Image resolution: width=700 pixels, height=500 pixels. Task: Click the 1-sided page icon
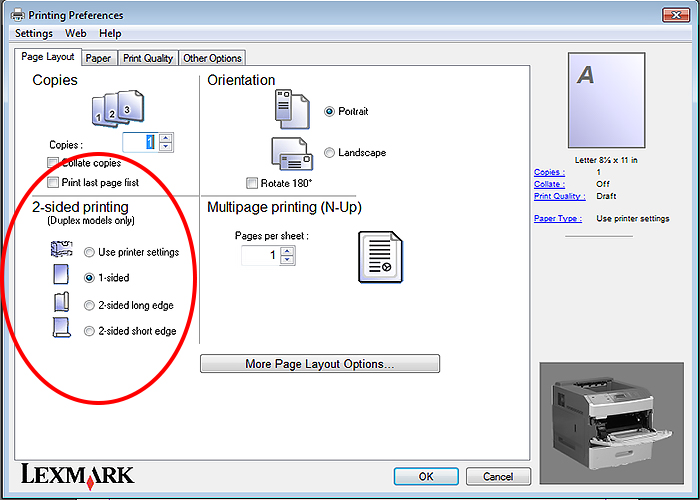click(x=60, y=278)
